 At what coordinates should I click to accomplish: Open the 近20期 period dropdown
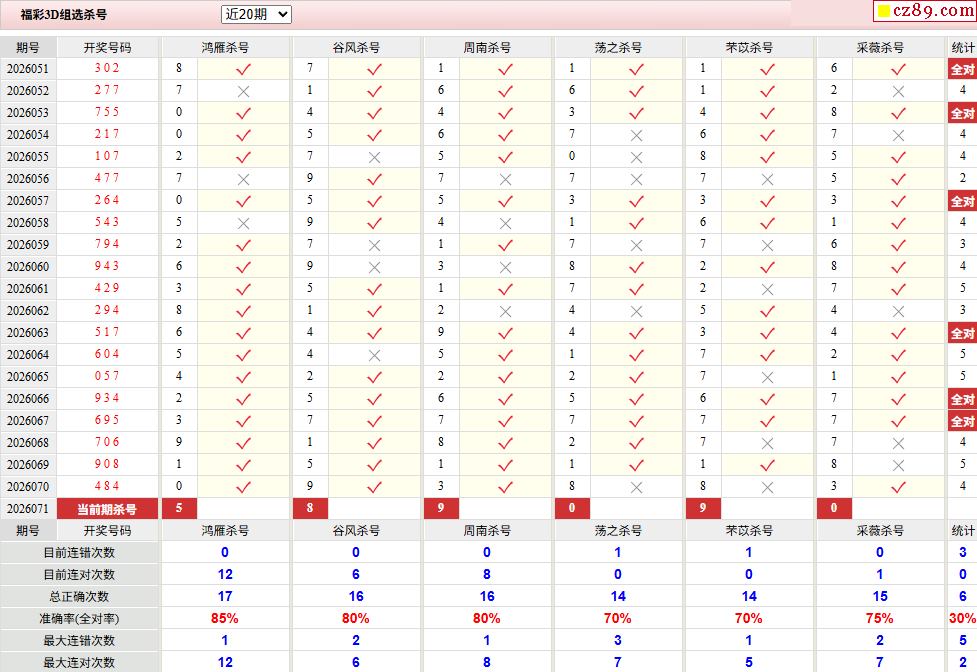coord(256,14)
